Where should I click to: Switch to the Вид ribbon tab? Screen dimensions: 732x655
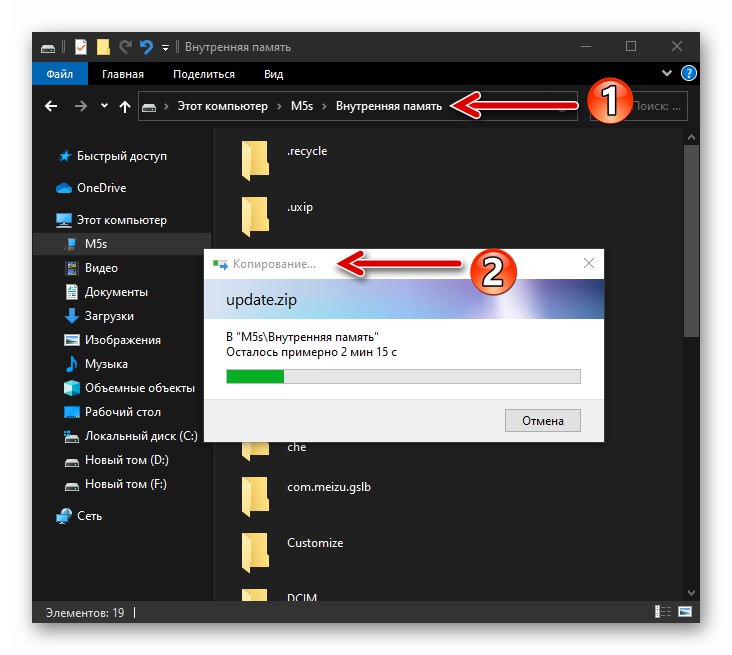(274, 74)
